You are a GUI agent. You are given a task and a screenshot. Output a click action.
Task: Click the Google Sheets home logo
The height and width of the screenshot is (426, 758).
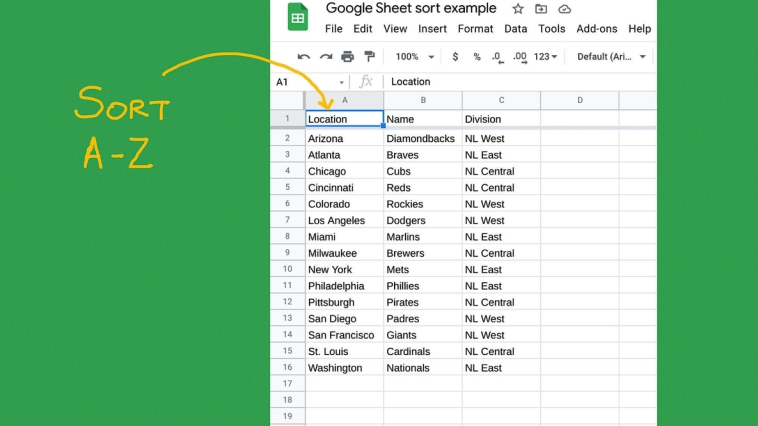298,18
